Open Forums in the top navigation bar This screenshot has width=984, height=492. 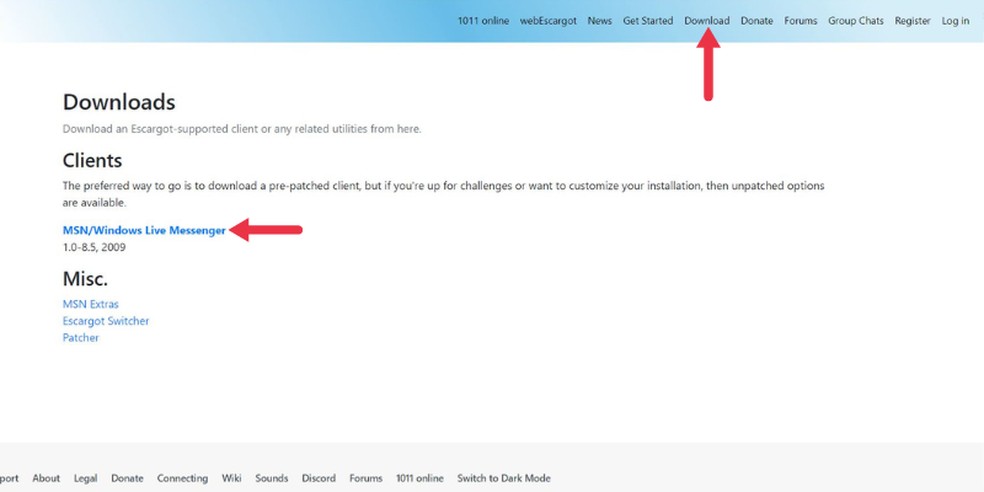click(x=800, y=21)
